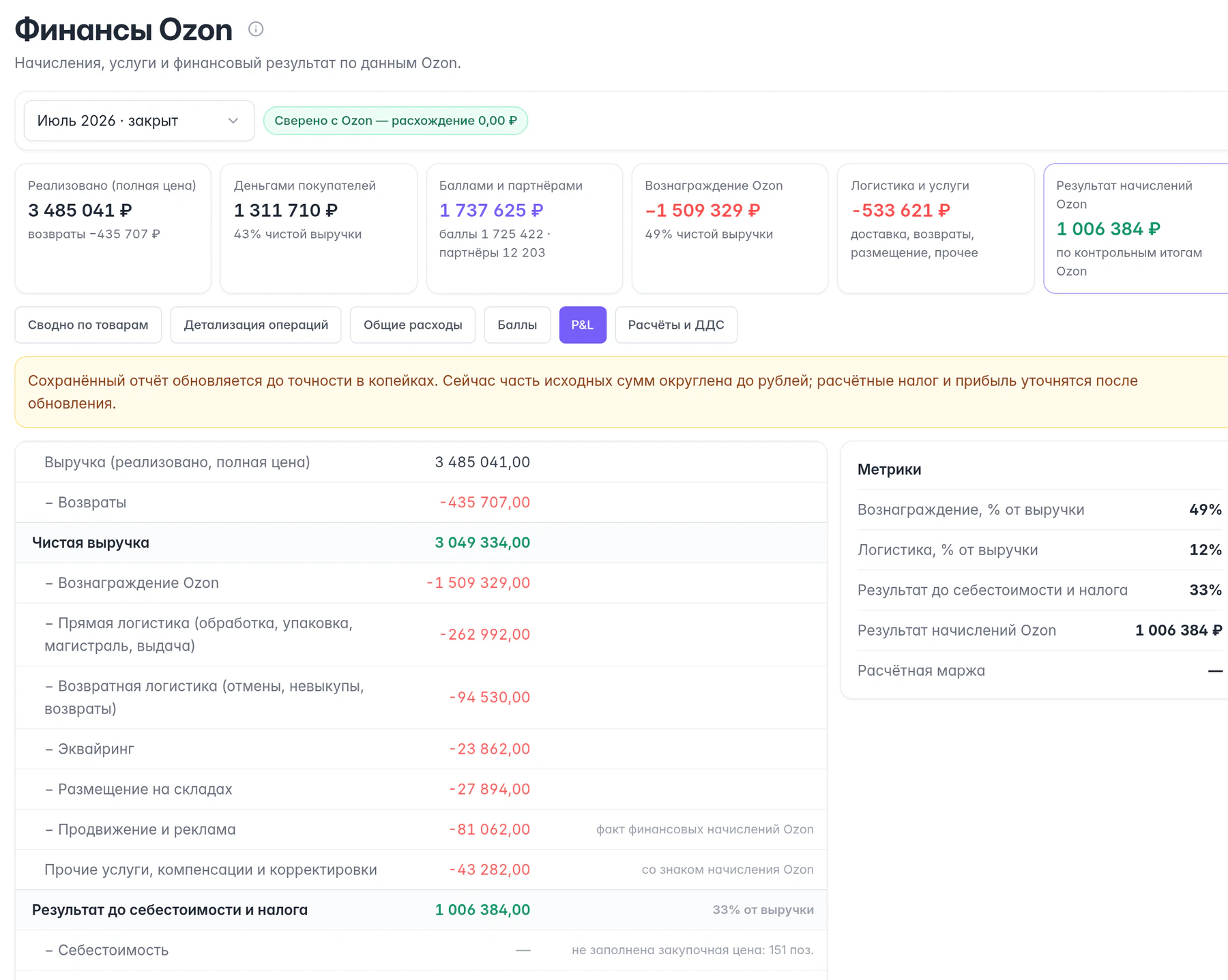The height and width of the screenshot is (980, 1228).
Task: Click the yellow notice about Сохранённый отчёт
Action: coord(622,392)
